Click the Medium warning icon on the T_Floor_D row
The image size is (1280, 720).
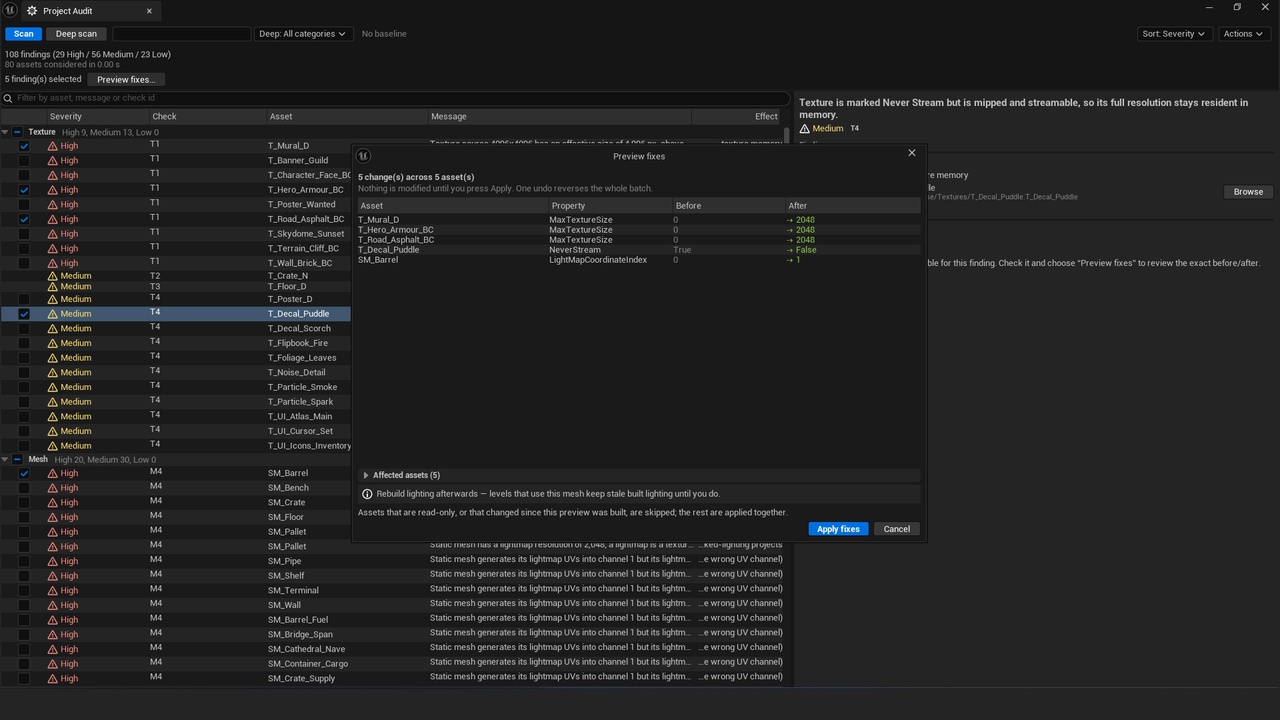pos(53,287)
